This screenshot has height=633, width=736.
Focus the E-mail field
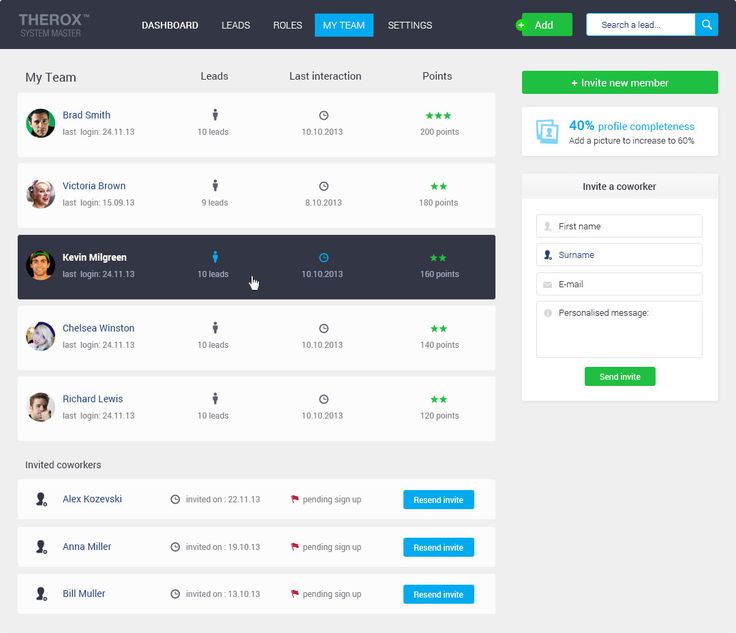619,284
